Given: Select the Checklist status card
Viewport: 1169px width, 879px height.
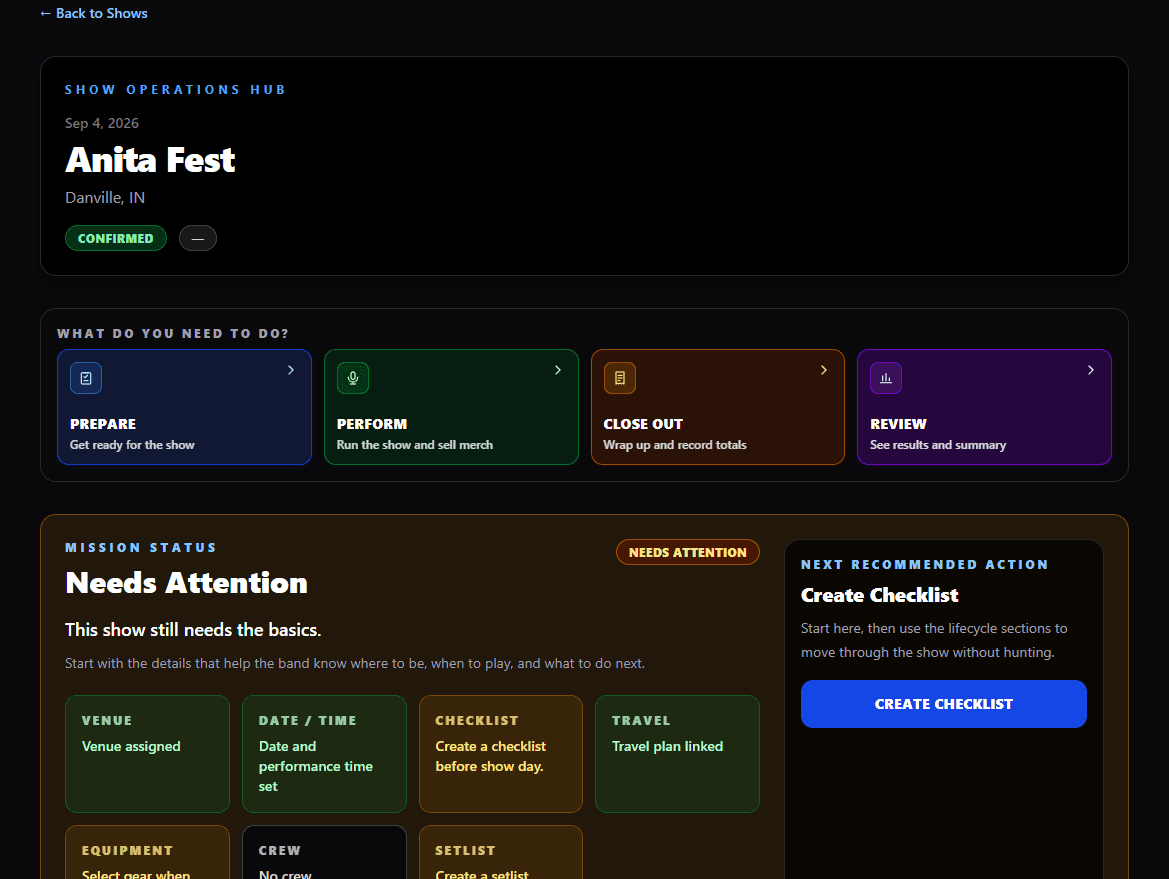Looking at the screenshot, I should pos(501,754).
